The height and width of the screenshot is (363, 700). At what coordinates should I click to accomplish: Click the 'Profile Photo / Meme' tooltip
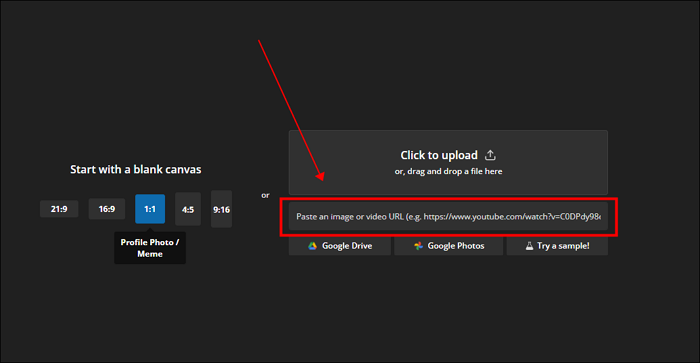point(150,248)
